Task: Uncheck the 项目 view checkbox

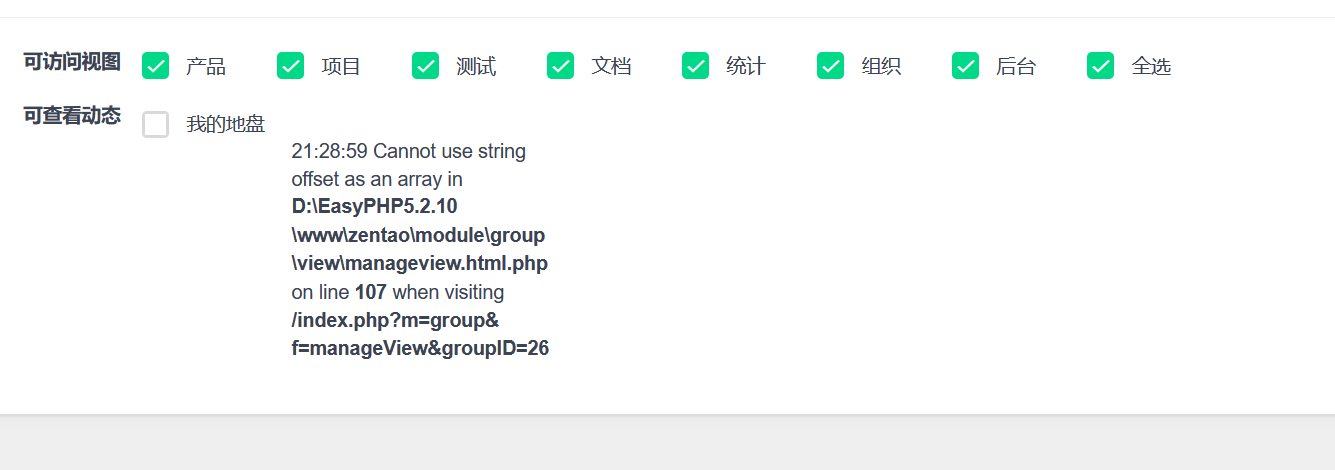Action: click(290, 66)
